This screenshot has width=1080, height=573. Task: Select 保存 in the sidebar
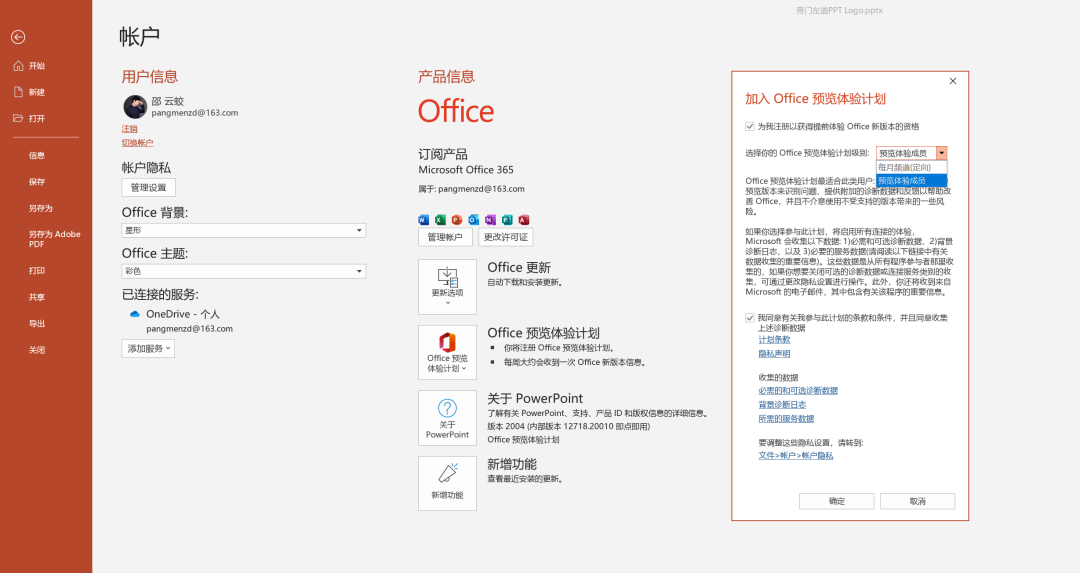[x=37, y=182]
